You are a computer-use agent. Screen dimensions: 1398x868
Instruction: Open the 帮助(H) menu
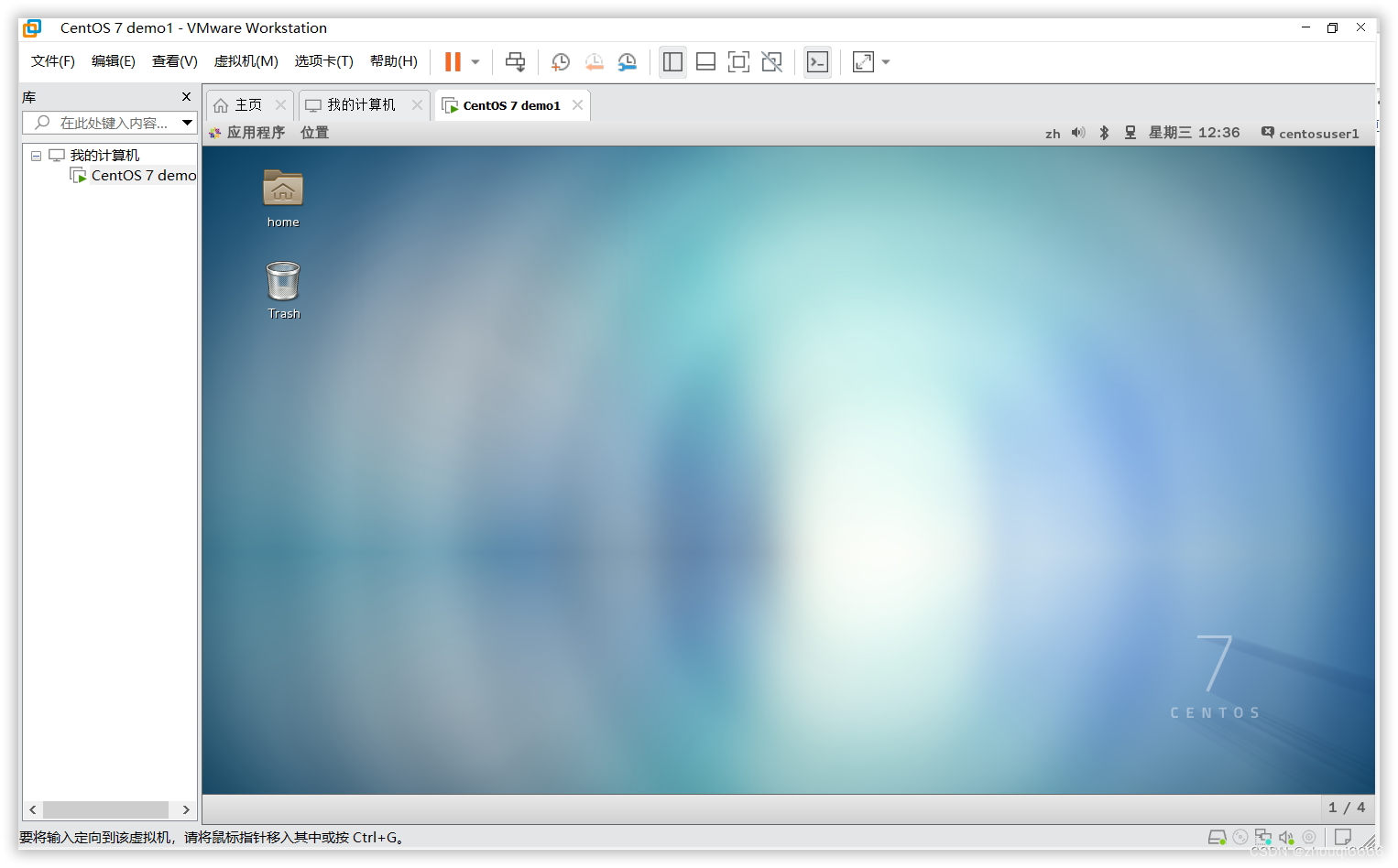tap(394, 61)
